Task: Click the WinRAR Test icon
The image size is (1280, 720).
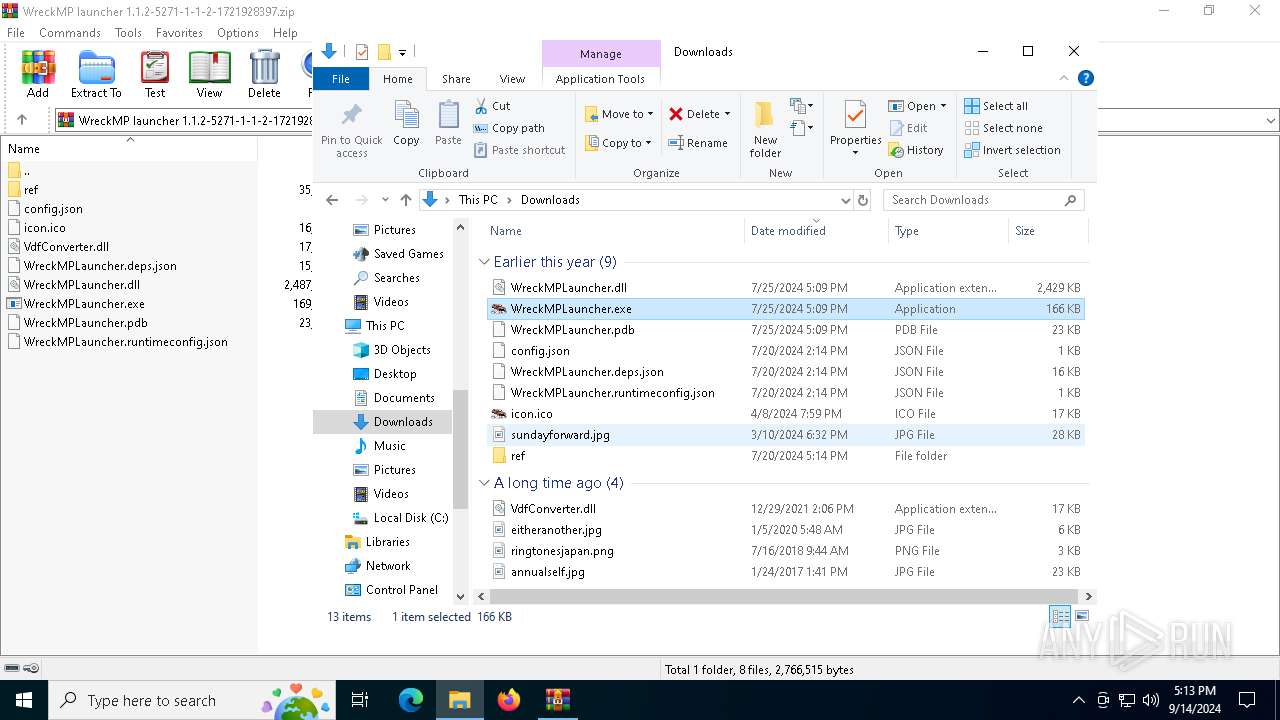Action: click(x=154, y=74)
